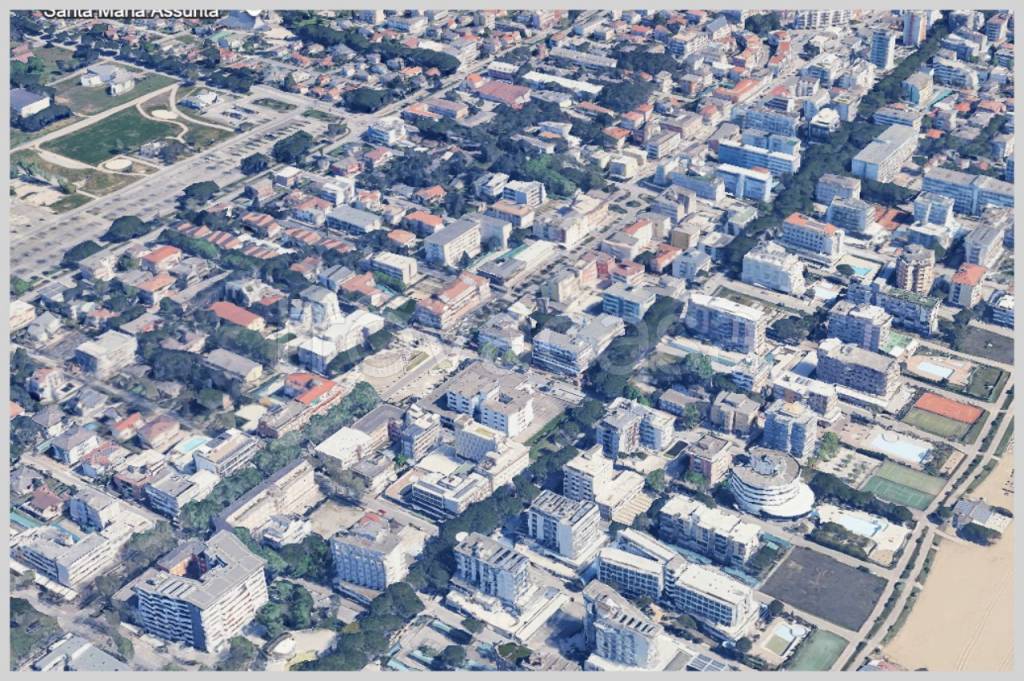This screenshot has height=681, width=1024.
Task: Click the small turquoise pool on the left side
Action: coord(192,444)
